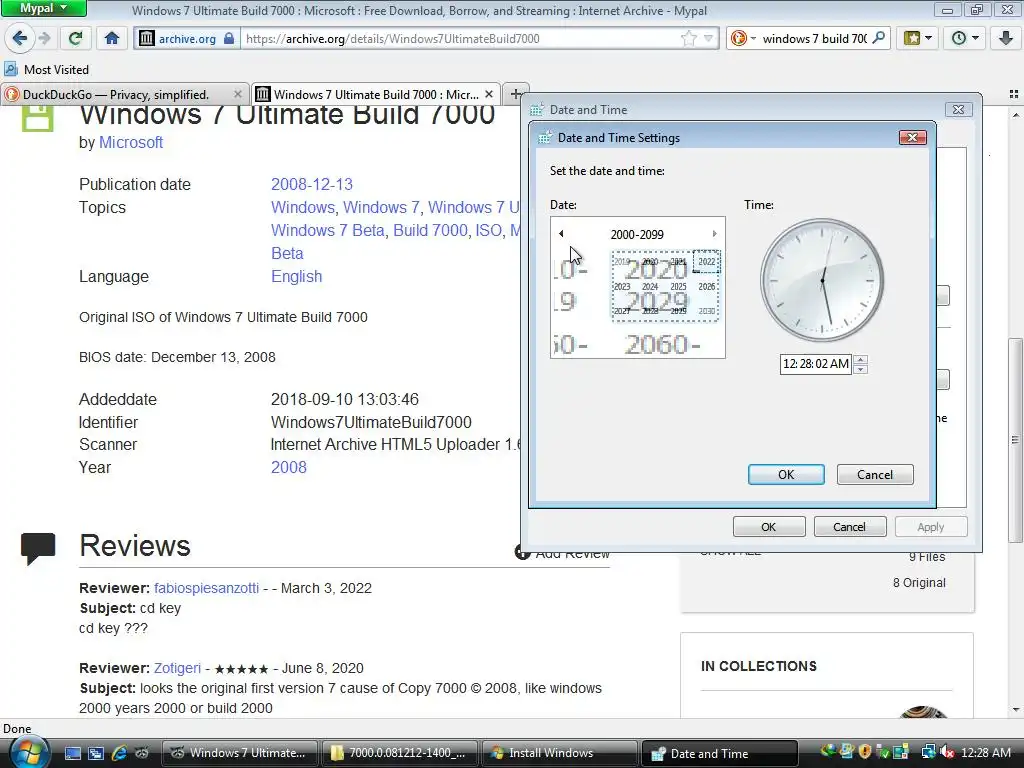This screenshot has height=768, width=1024.
Task: Switch to 7000.0.081212-1400 folder taskbar button
Action: (399, 753)
